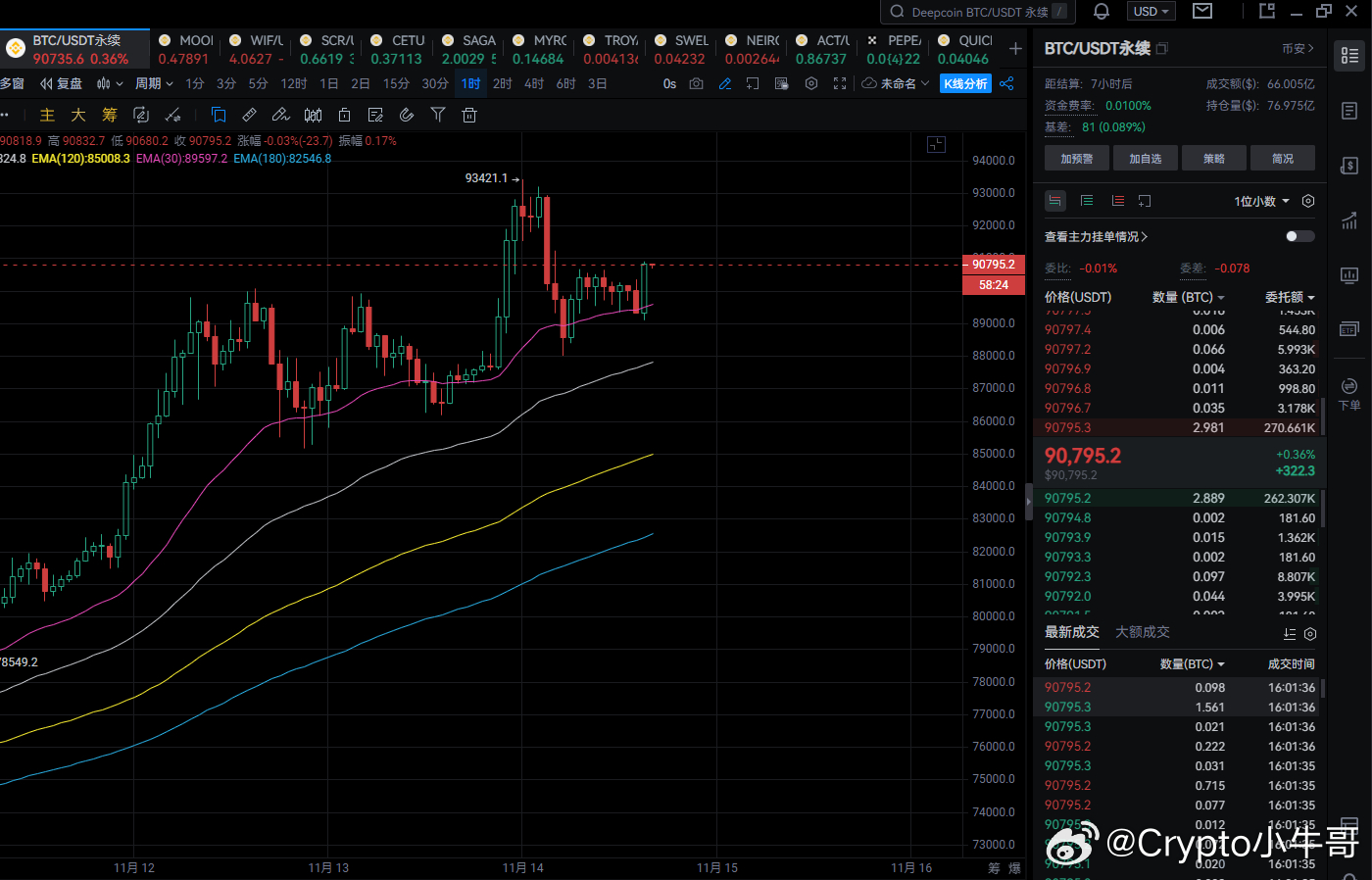Screen dimensions: 1372x880
Task: Toggle chart pane maximize icon
Action: click(936, 145)
